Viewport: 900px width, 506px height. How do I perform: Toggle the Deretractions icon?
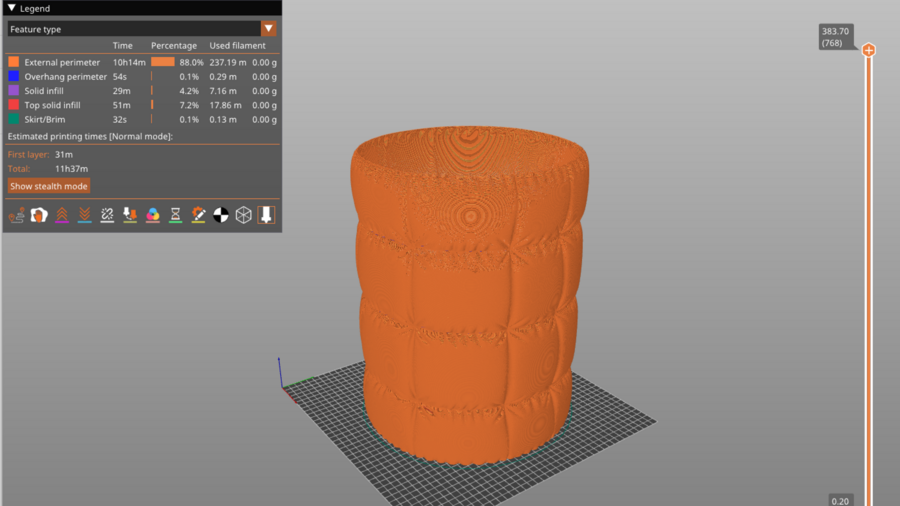point(85,215)
